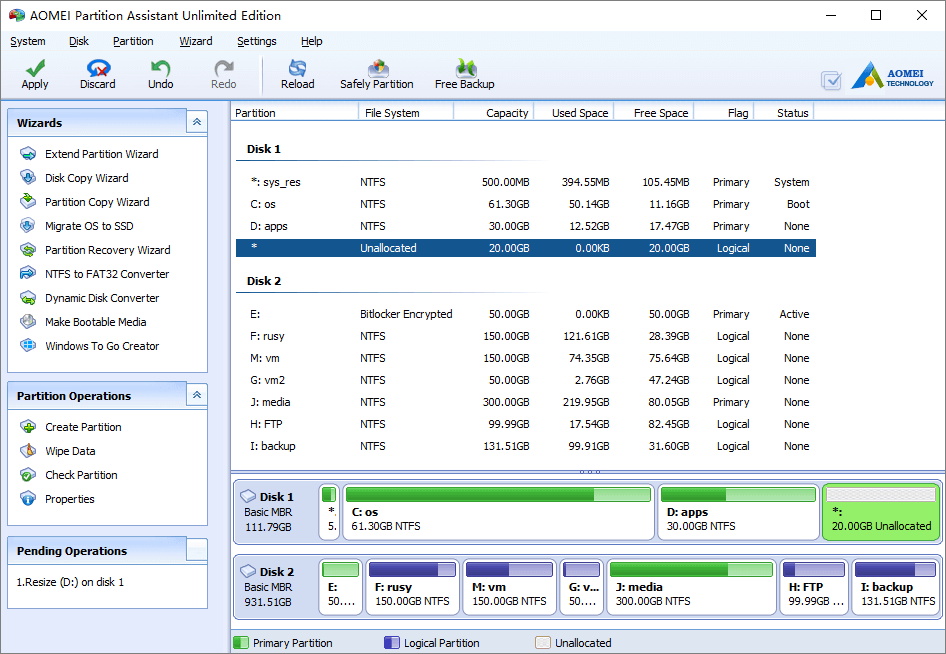The image size is (946, 654).
Task: Click the Disk 1 drive icon in disk map
Action: coord(248,497)
